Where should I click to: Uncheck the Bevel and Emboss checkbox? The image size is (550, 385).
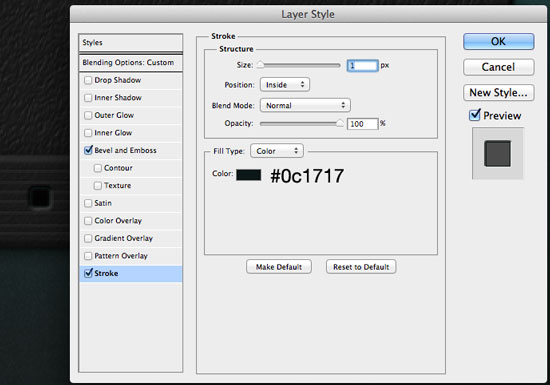pos(88,150)
